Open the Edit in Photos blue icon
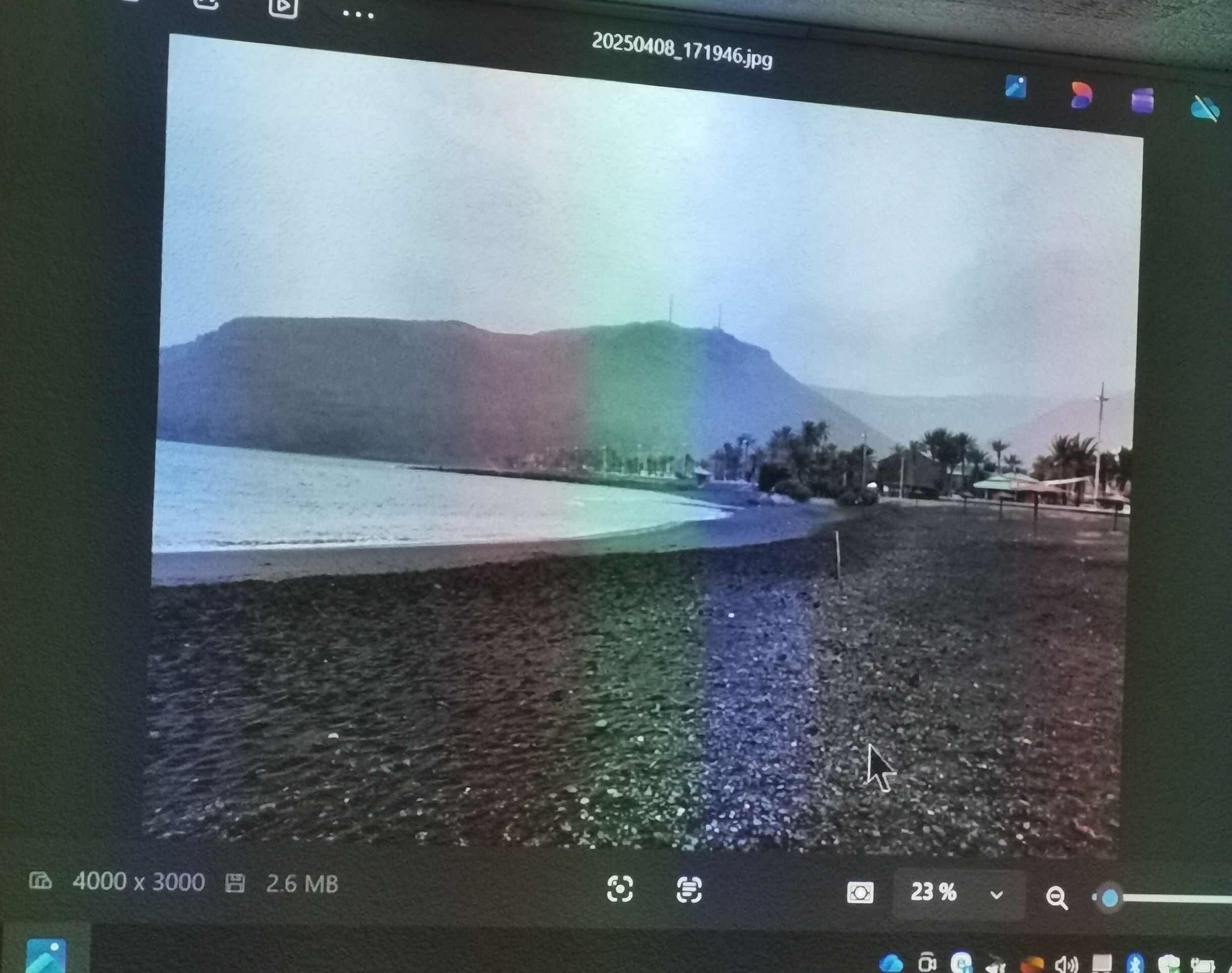This screenshot has height=973, width=1232. click(1015, 88)
